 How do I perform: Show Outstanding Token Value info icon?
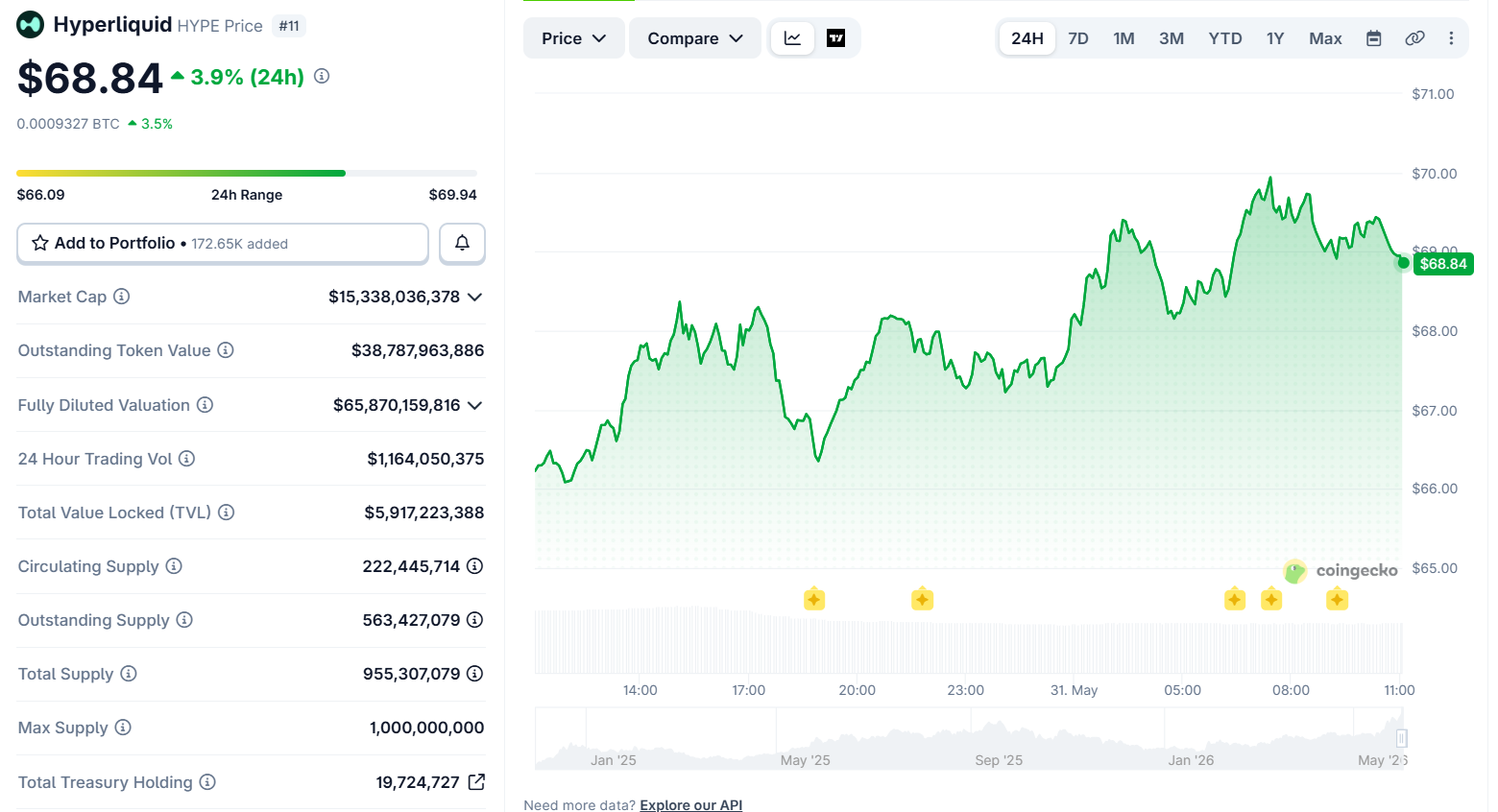tap(226, 350)
